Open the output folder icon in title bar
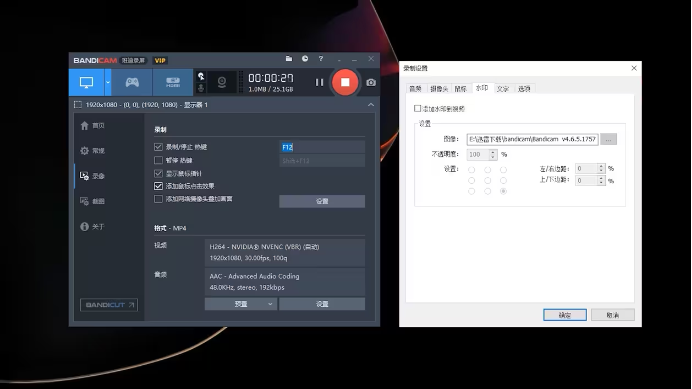The image size is (692, 389). [289, 59]
